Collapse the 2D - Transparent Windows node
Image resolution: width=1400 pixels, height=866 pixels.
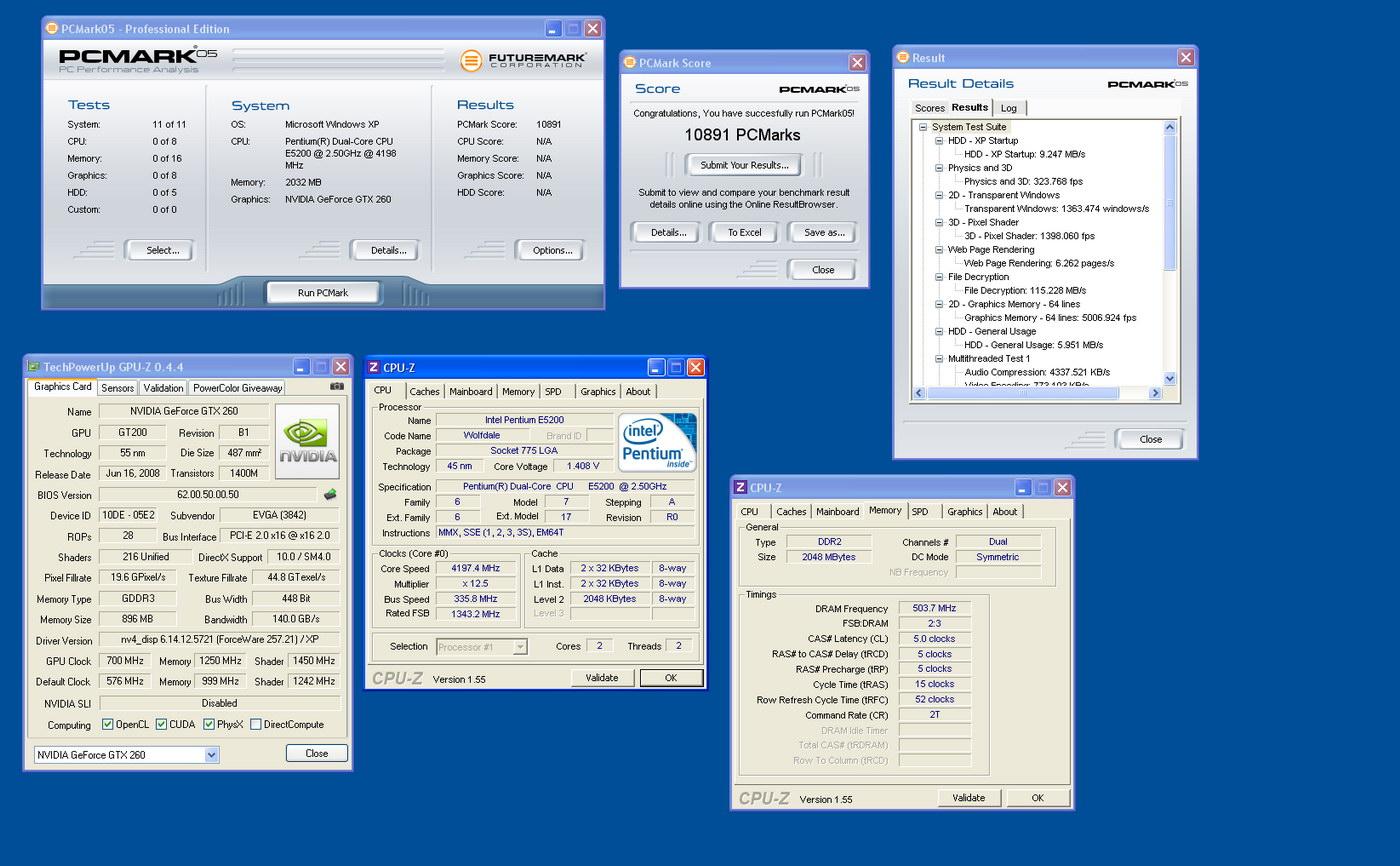939,195
